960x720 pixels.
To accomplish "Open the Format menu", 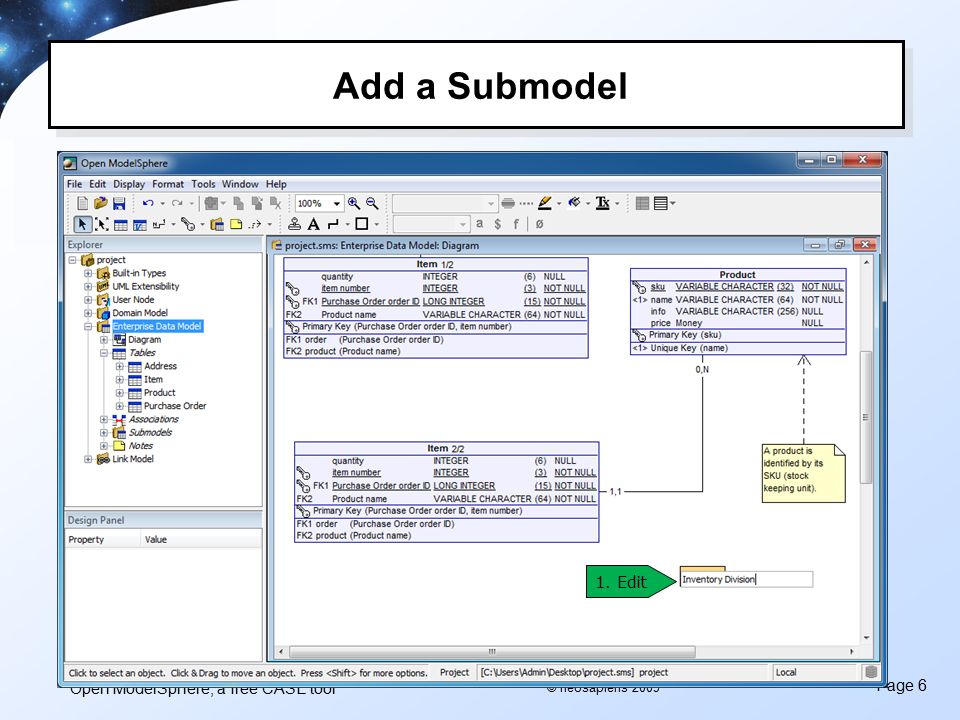I will (x=168, y=184).
